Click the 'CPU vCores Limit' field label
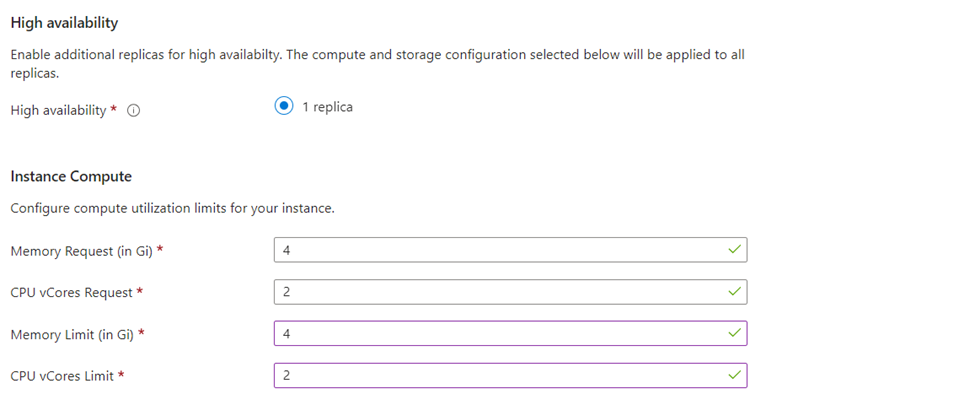The width and height of the screenshot is (975, 408). coord(63,376)
